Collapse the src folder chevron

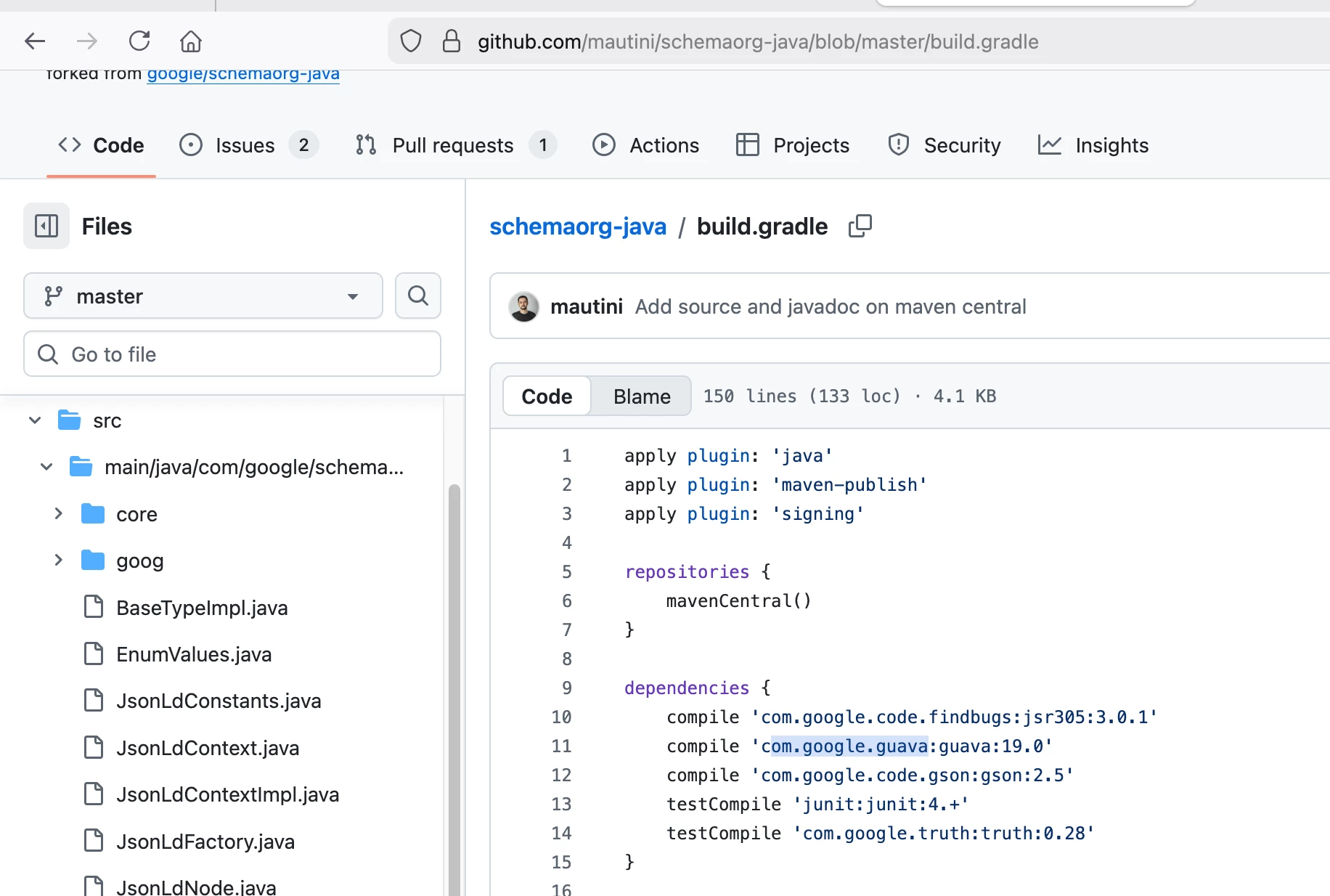pyautogui.click(x=34, y=420)
